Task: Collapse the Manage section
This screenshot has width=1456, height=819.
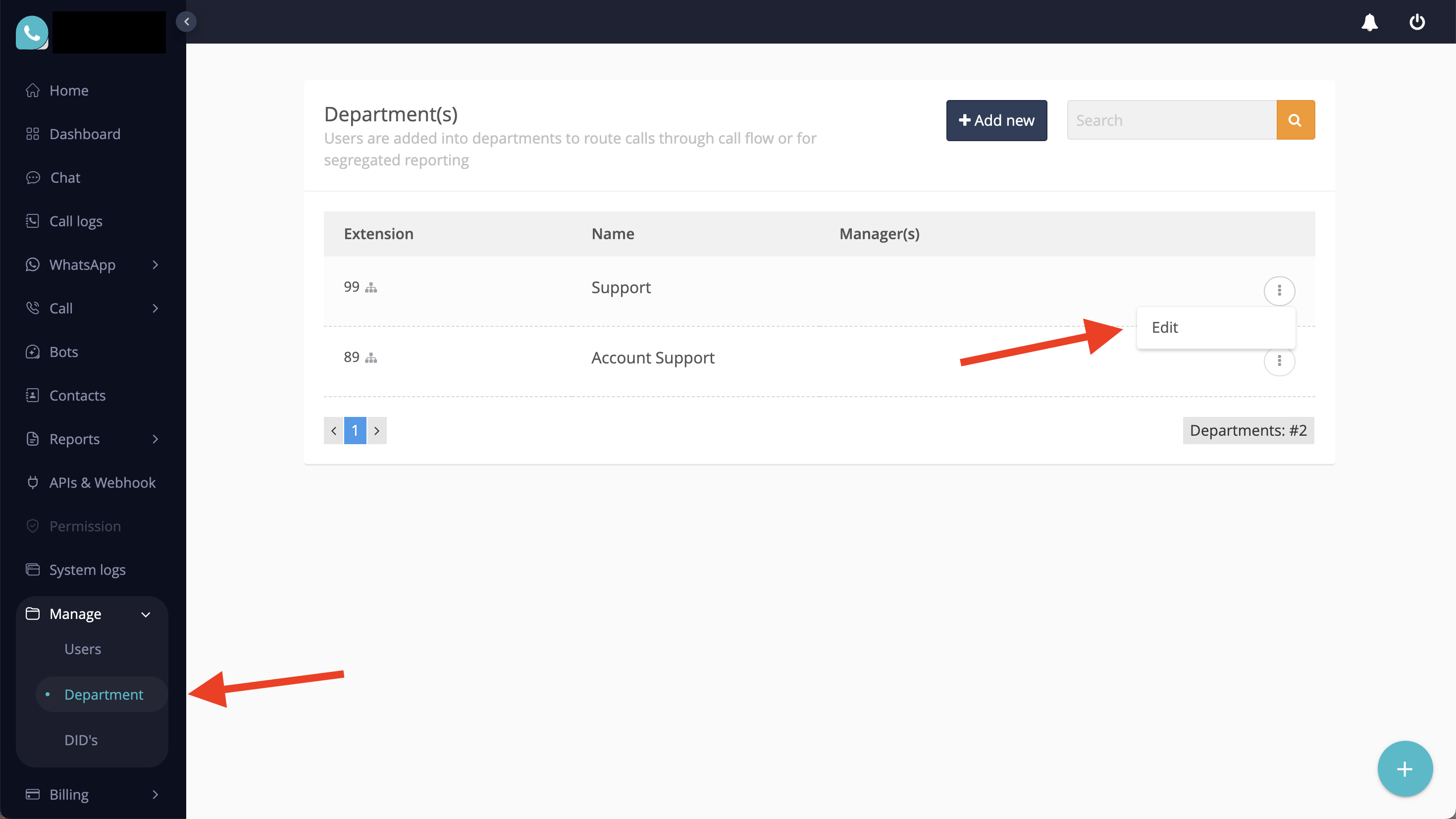Action: [145, 614]
